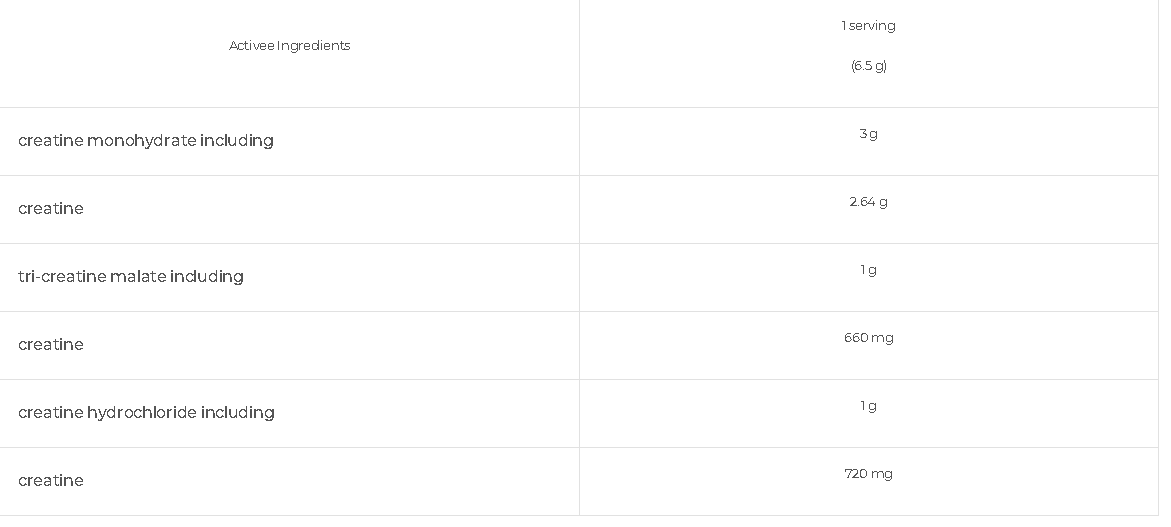The height and width of the screenshot is (527, 1171).
Task: Click the word "malate" in the ingredient list
Action: 138,277
